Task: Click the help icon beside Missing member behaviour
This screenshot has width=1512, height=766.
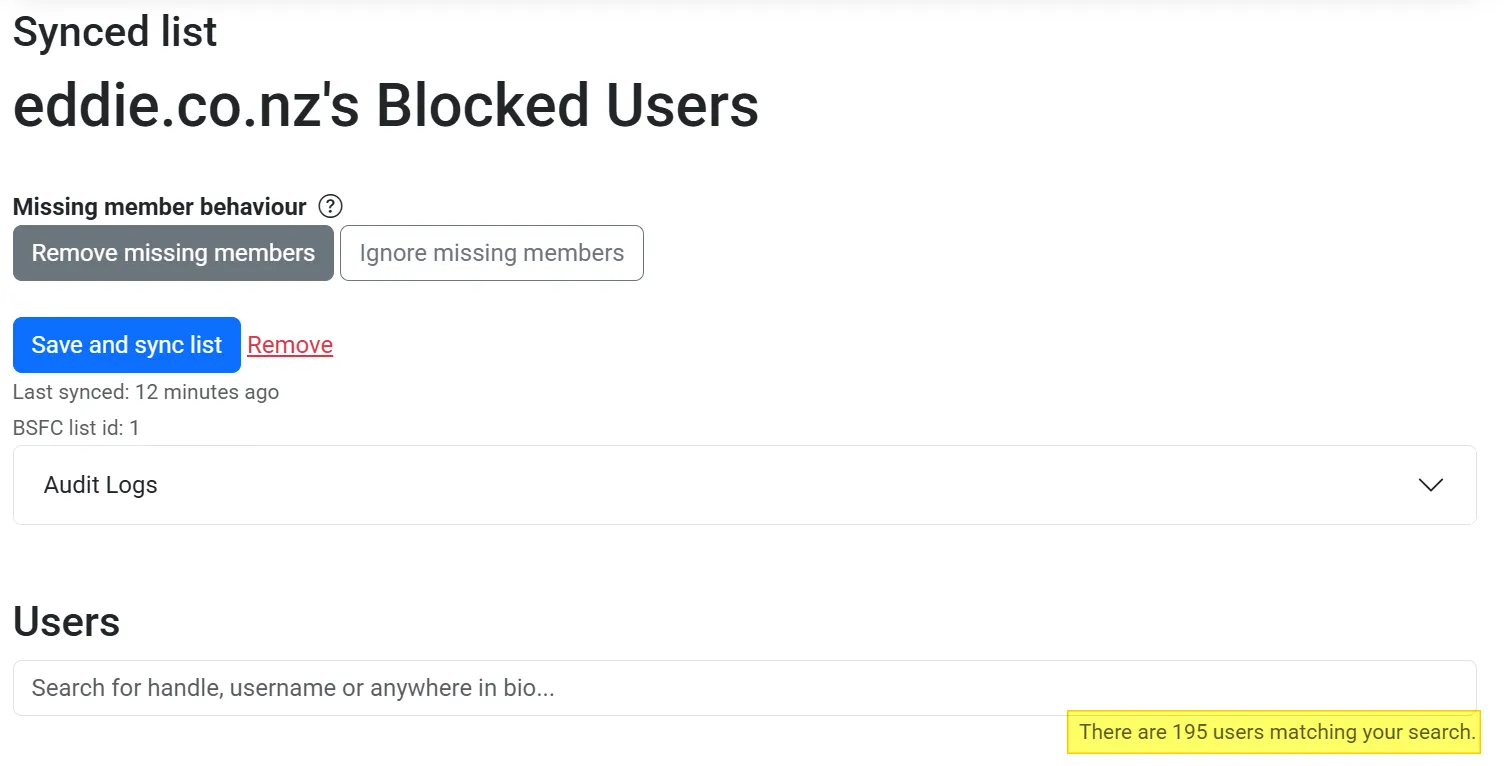Action: coord(330,207)
